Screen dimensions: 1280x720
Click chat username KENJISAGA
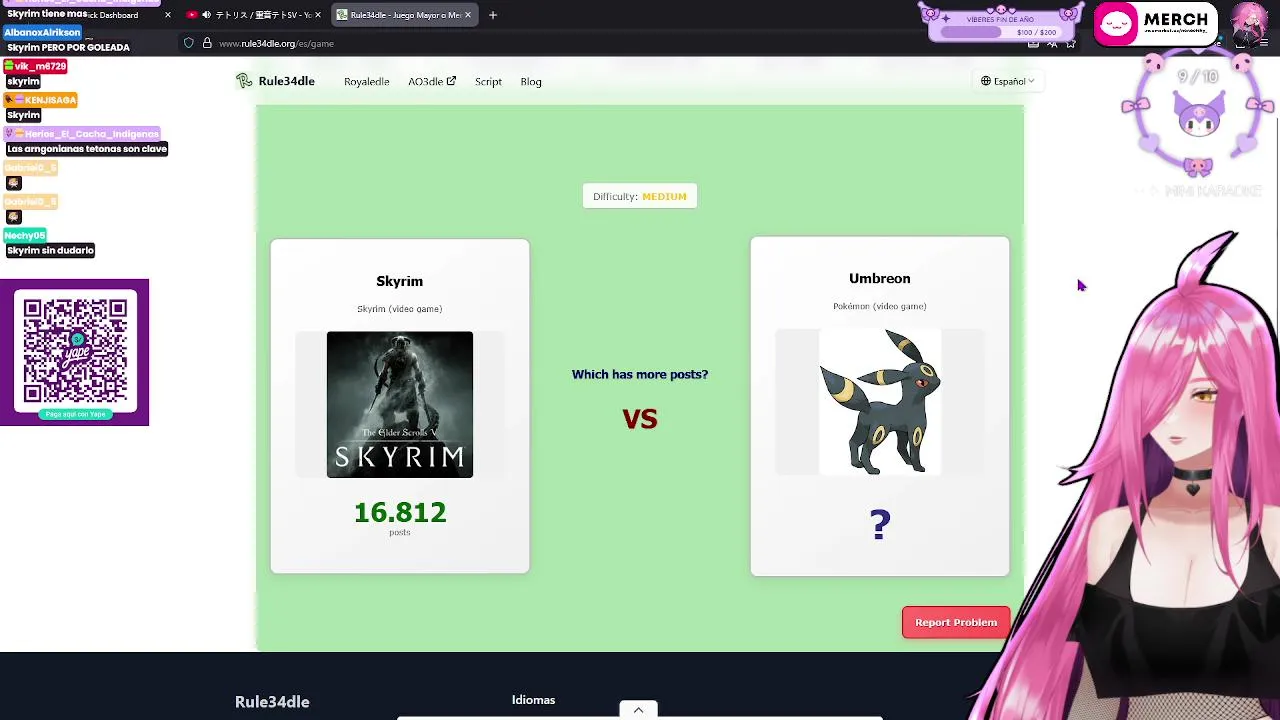pyautogui.click(x=41, y=100)
